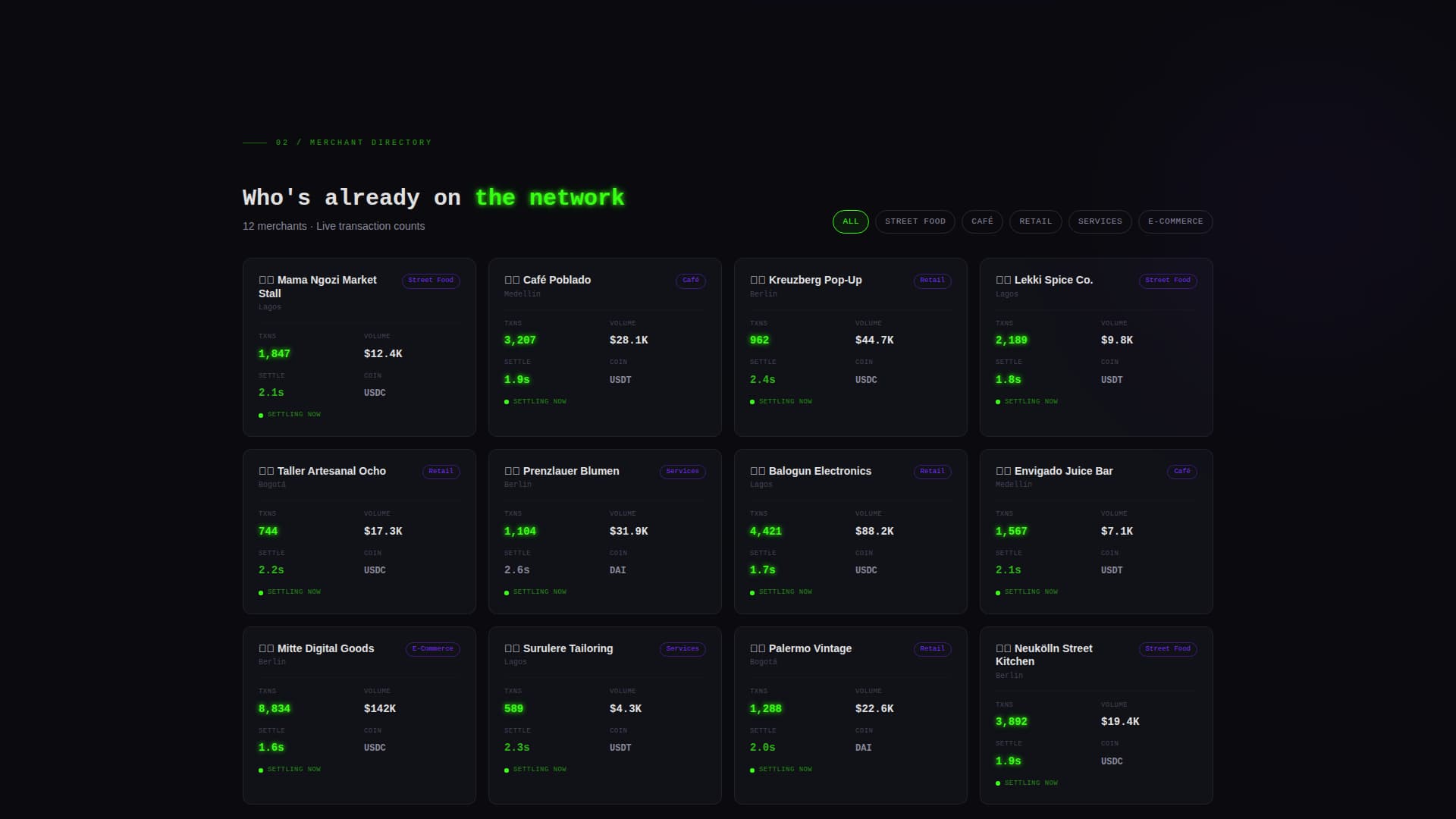This screenshot has height=819, width=1456.
Task: Click the 589 transaction count
Action: point(513,709)
